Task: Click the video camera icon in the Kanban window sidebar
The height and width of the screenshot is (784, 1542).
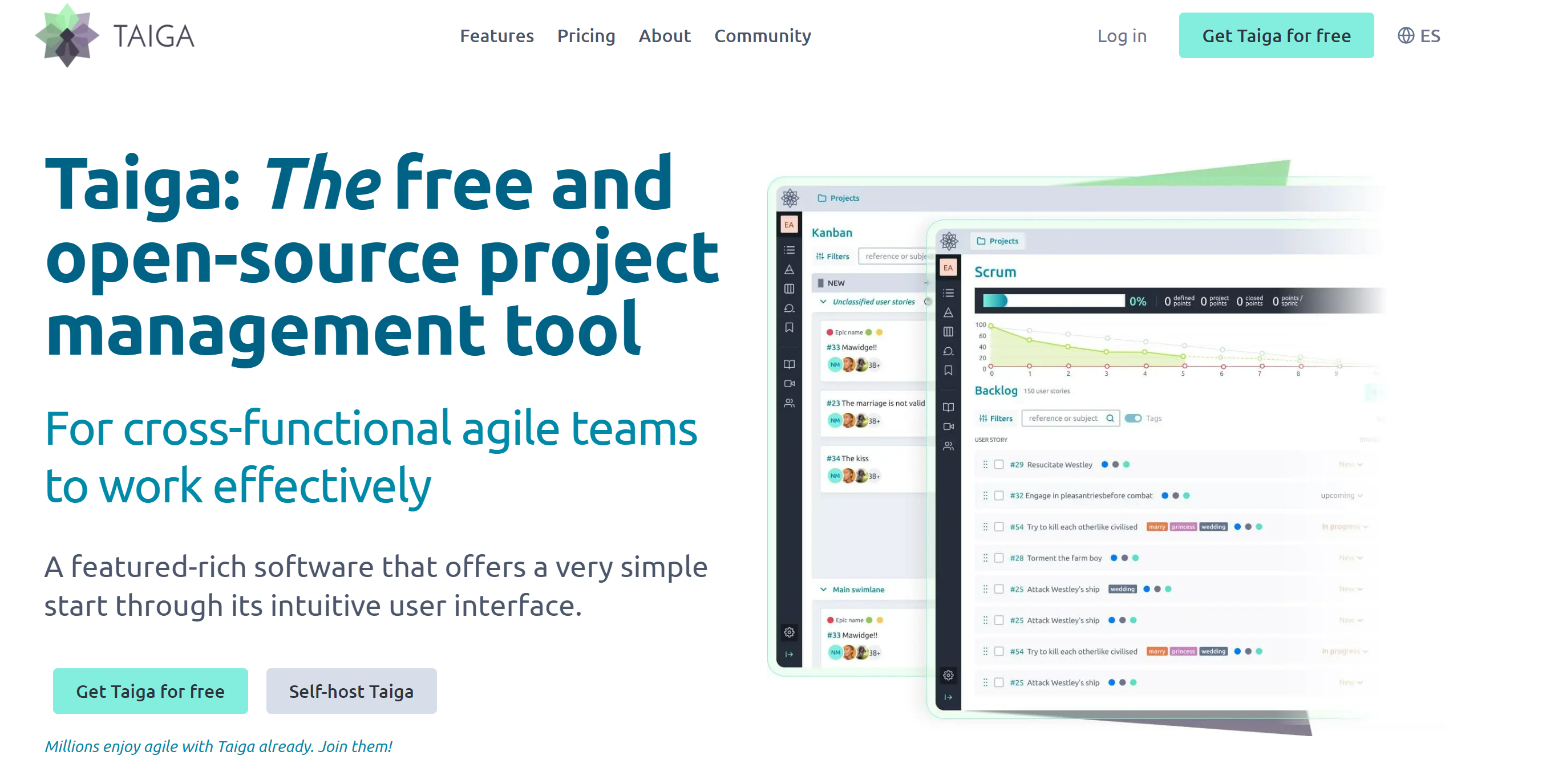Action: click(790, 384)
